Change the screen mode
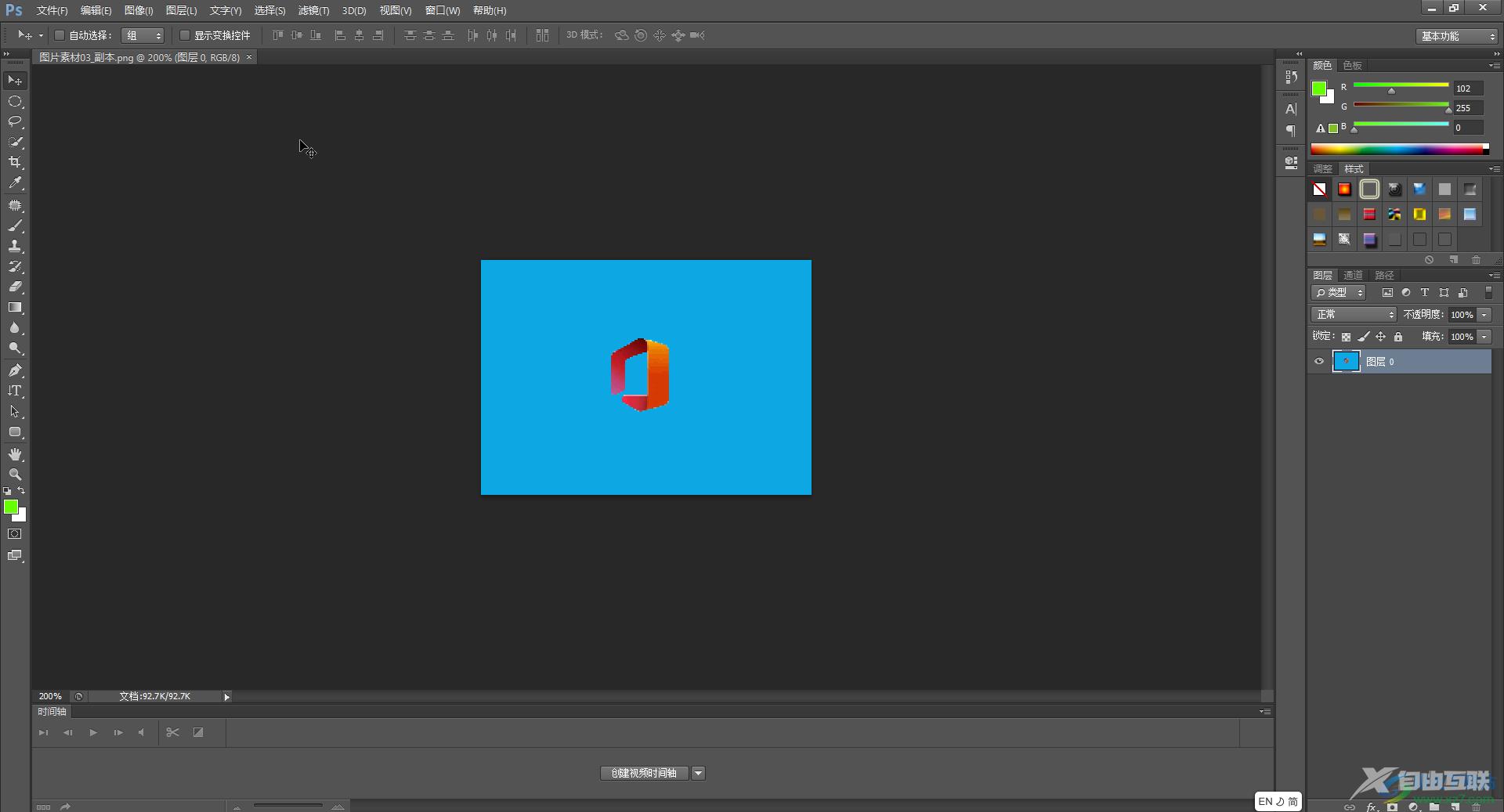Image resolution: width=1504 pixels, height=812 pixels. 15,556
